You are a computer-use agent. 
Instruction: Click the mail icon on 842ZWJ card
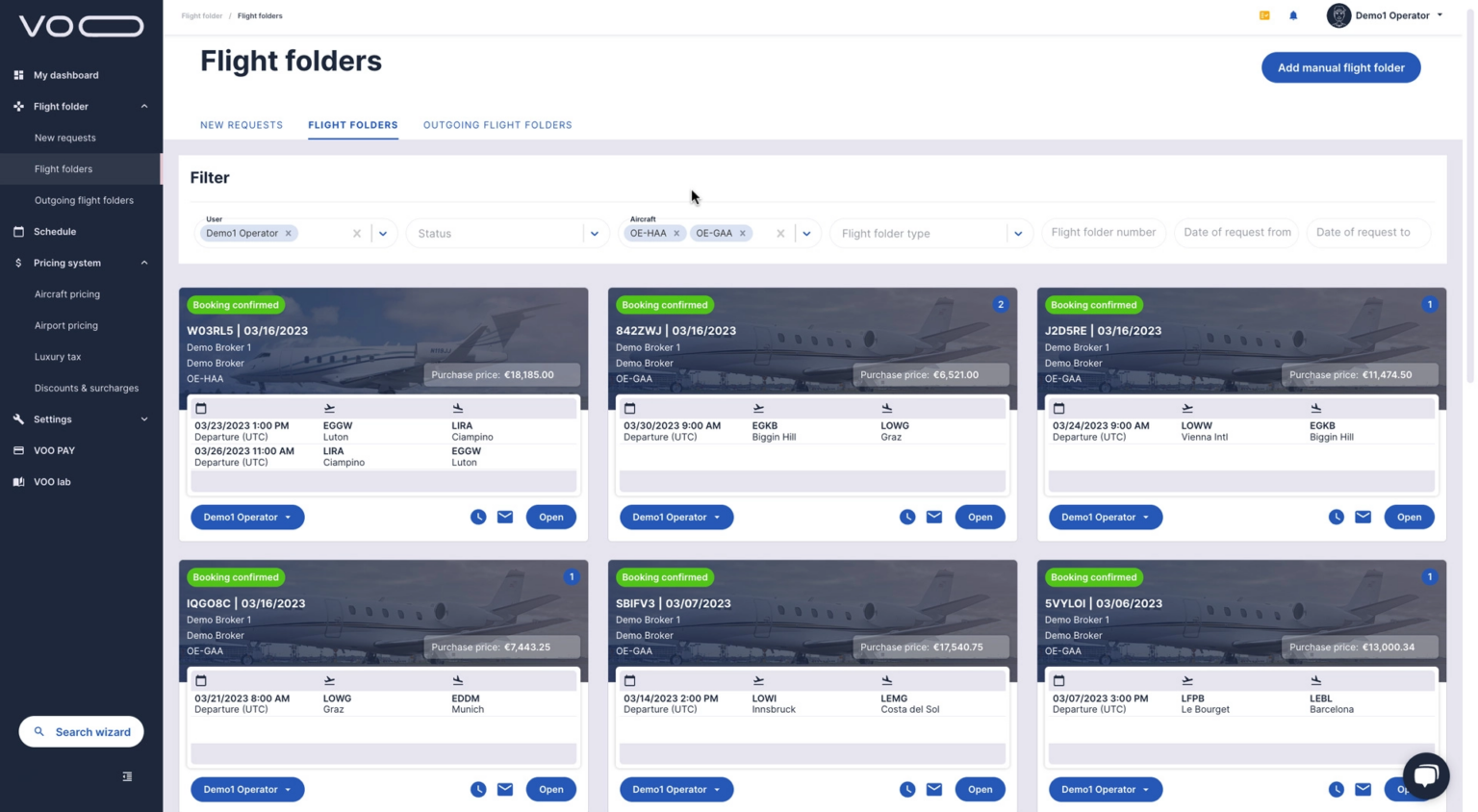click(933, 517)
